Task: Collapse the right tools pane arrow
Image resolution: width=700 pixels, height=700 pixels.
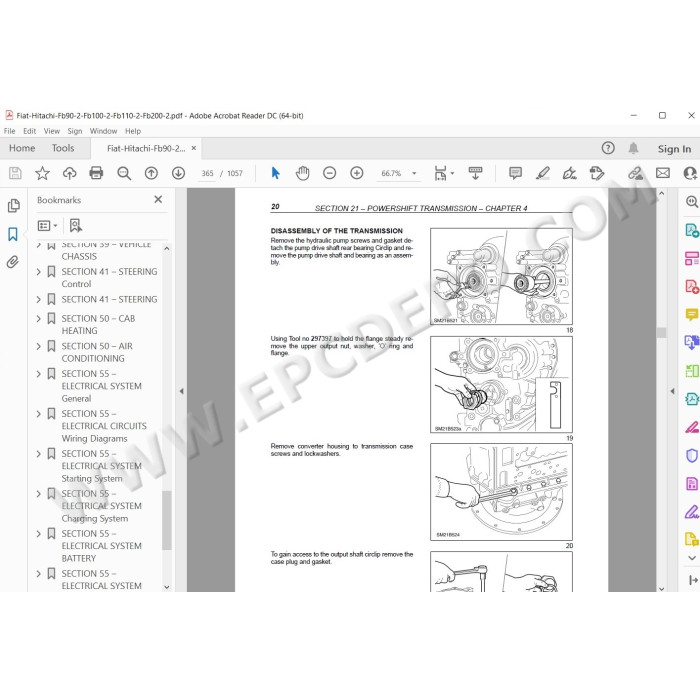Action: coord(672,391)
